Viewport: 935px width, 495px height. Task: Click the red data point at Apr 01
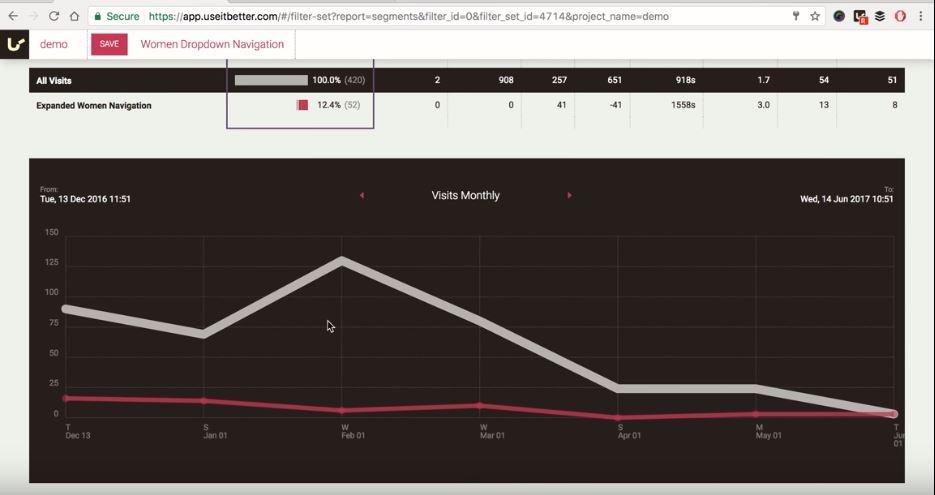pos(618,417)
